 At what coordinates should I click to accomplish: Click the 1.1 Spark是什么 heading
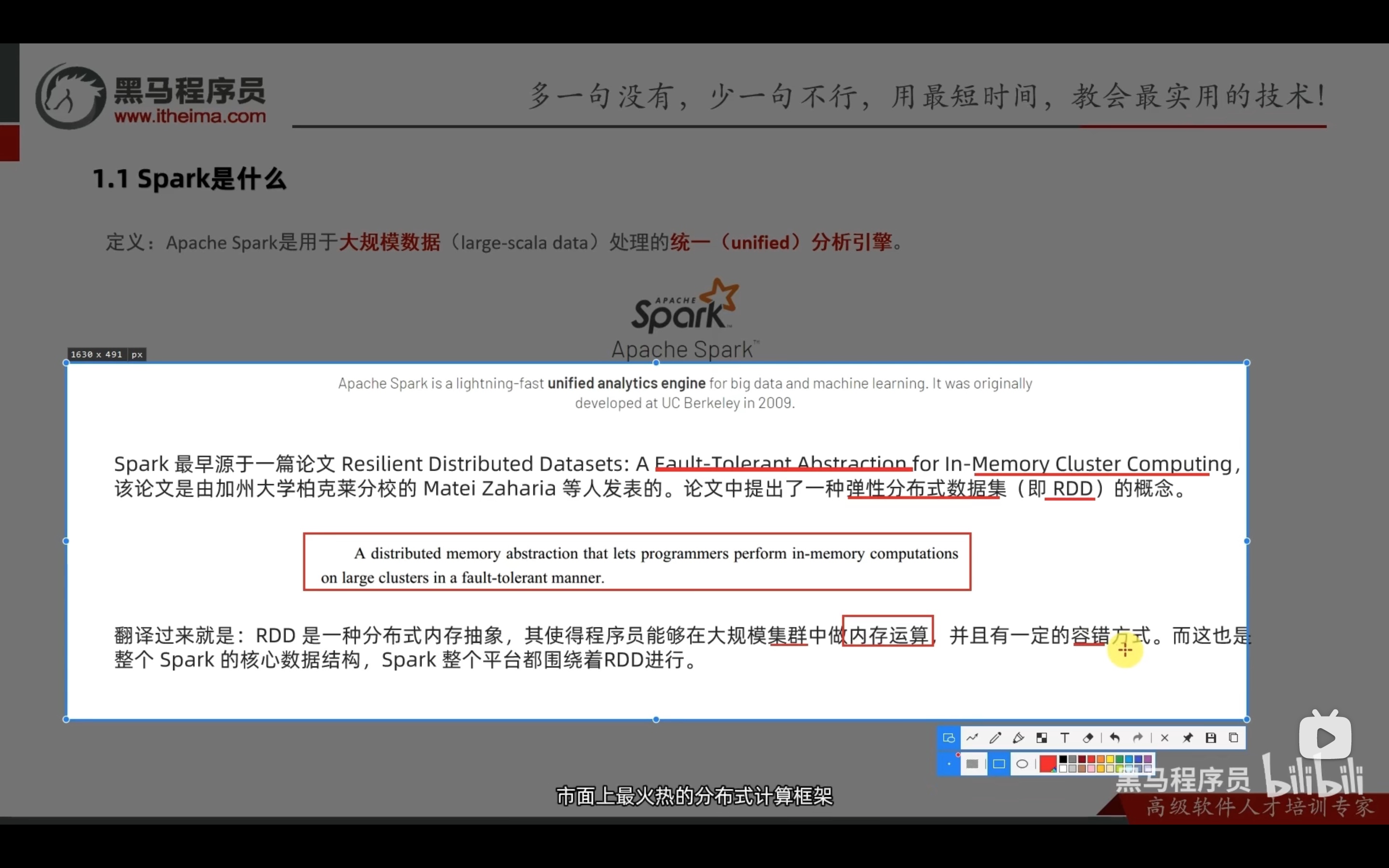(190, 178)
